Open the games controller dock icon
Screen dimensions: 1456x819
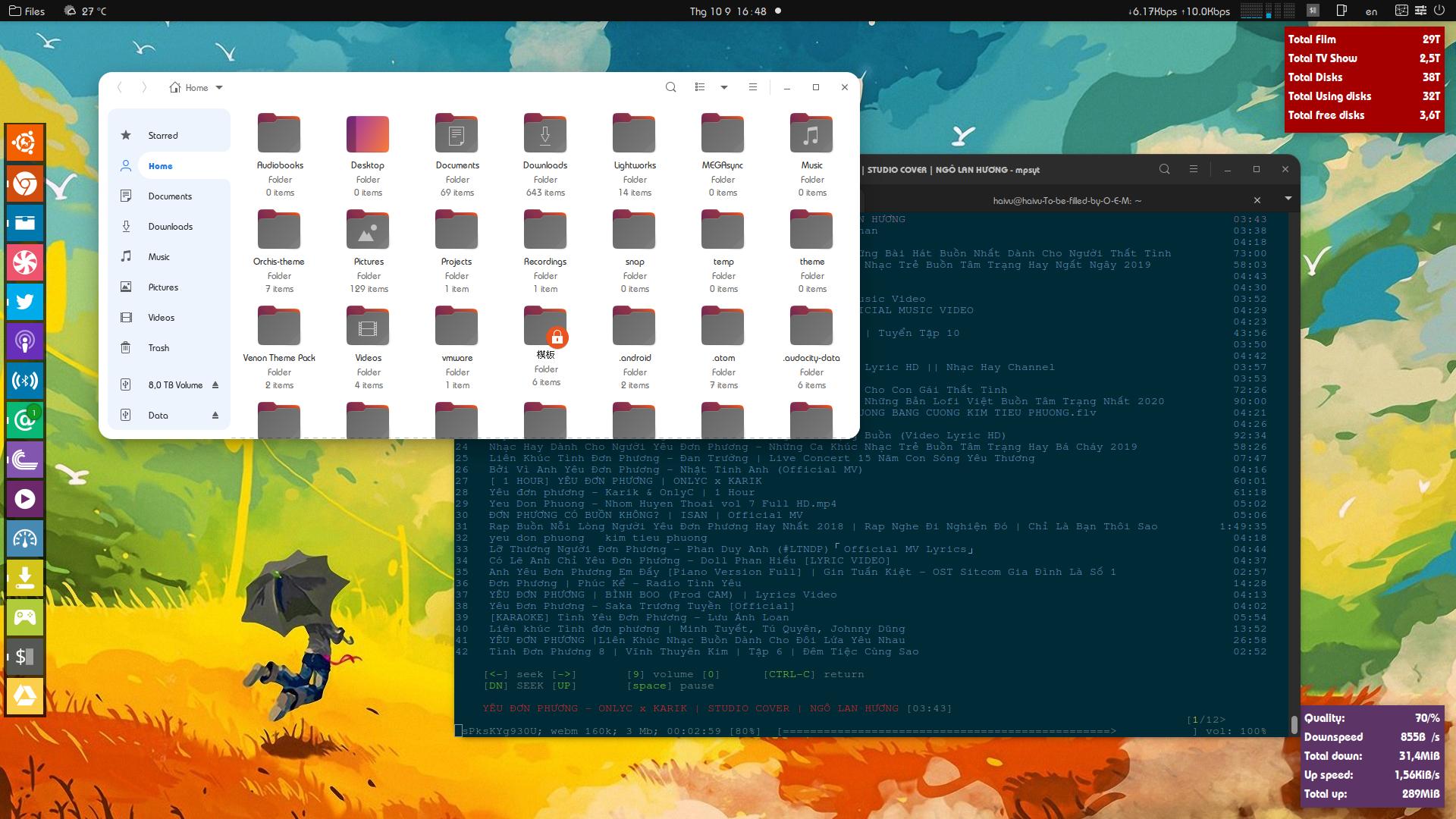tap(25, 617)
